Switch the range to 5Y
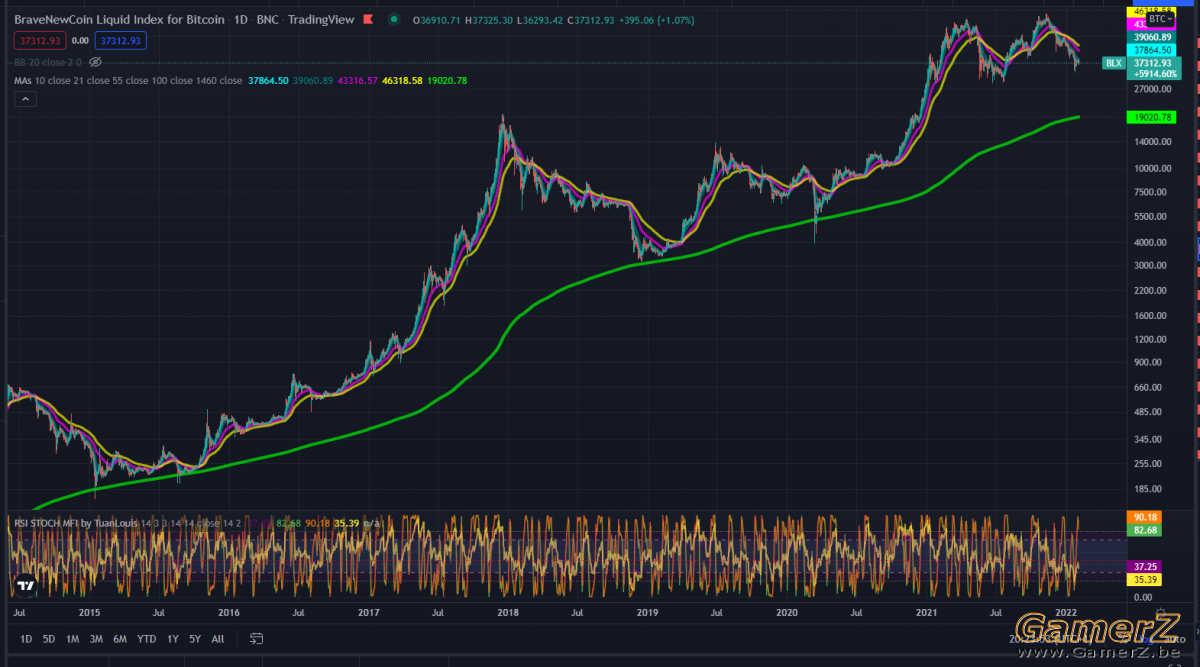The image size is (1200, 667). pyautogui.click(x=195, y=638)
